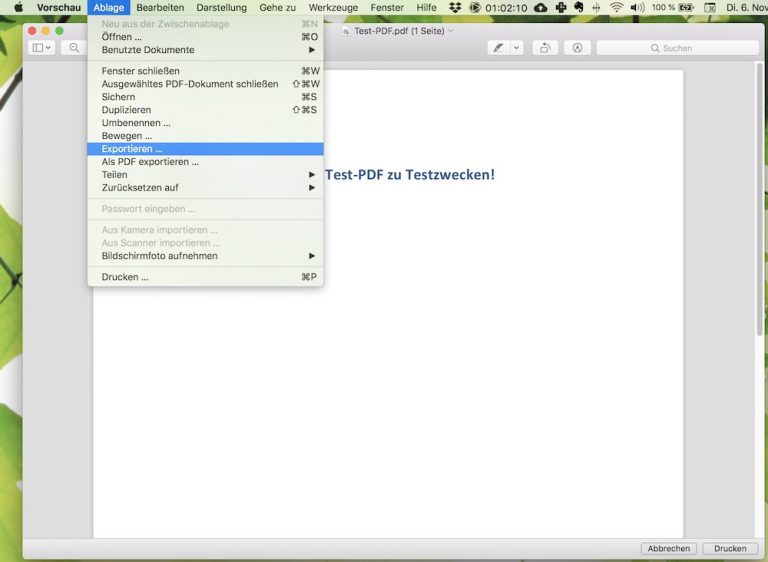Open the Darstellung menu
Screen dimensions: 768x562
[x=221, y=7]
